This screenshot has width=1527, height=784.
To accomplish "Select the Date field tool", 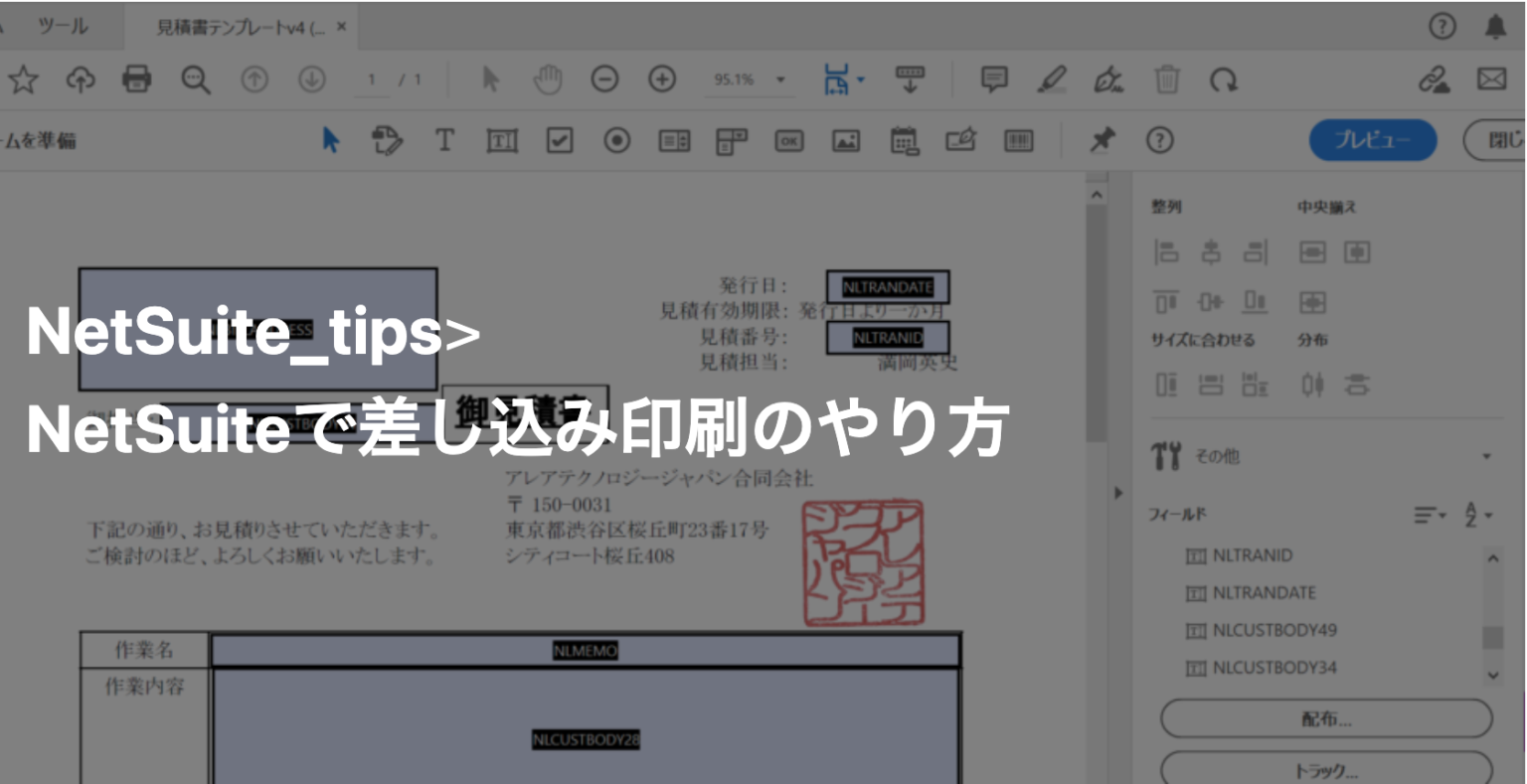I will [x=901, y=140].
